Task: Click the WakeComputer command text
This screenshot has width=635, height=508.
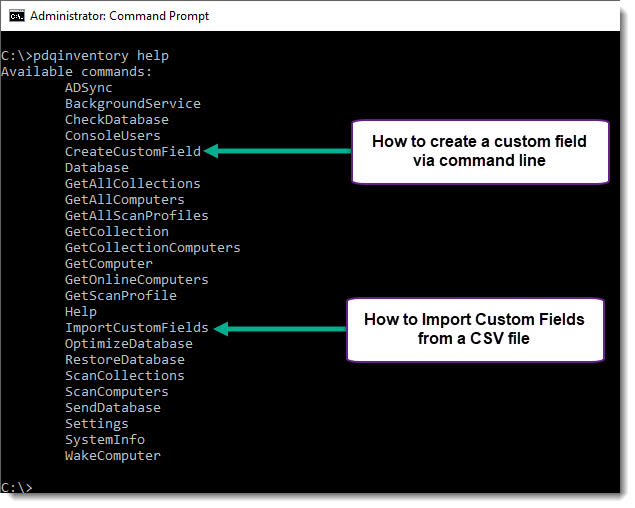Action: coord(113,456)
